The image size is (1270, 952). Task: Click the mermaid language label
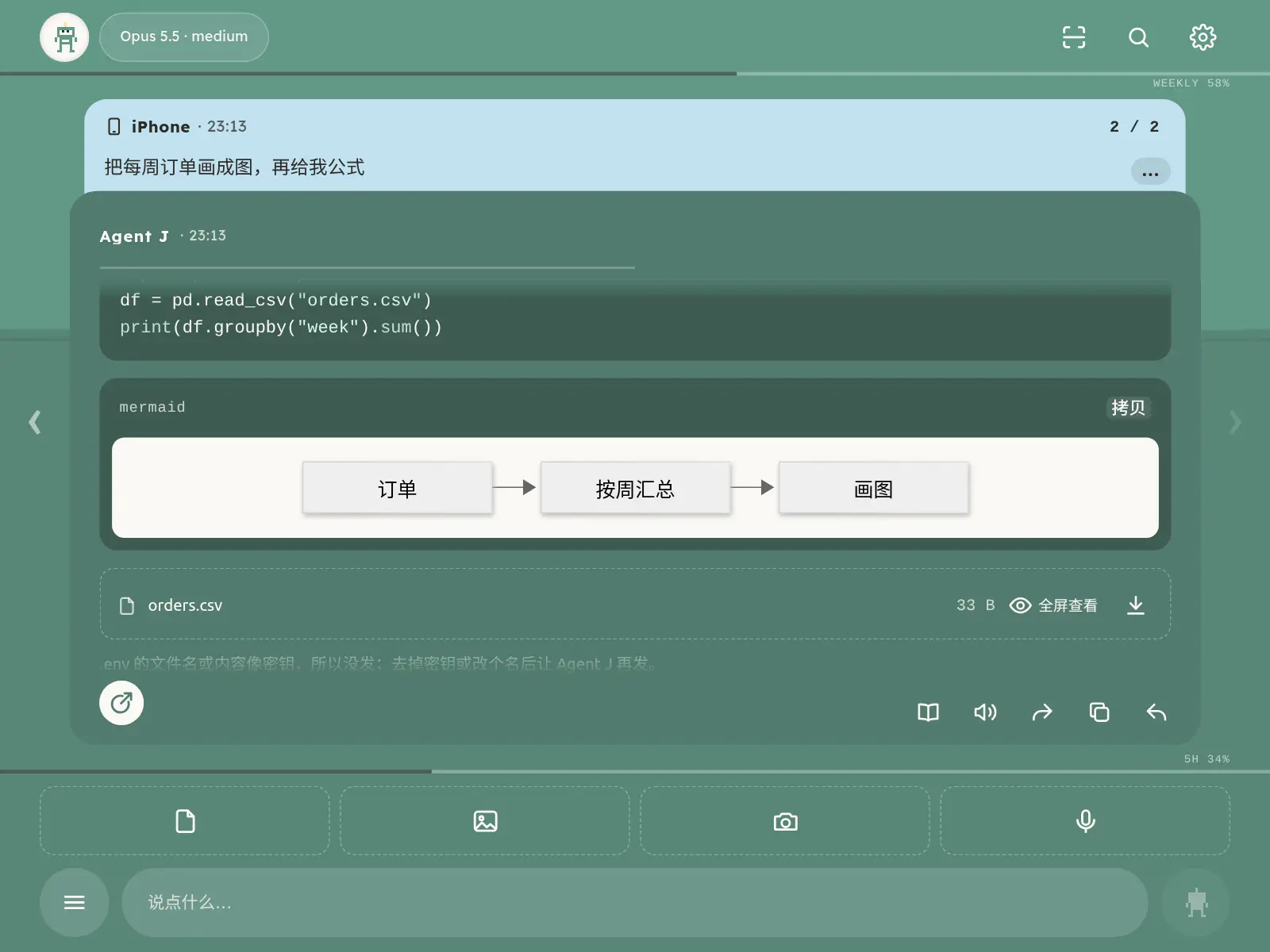152,407
